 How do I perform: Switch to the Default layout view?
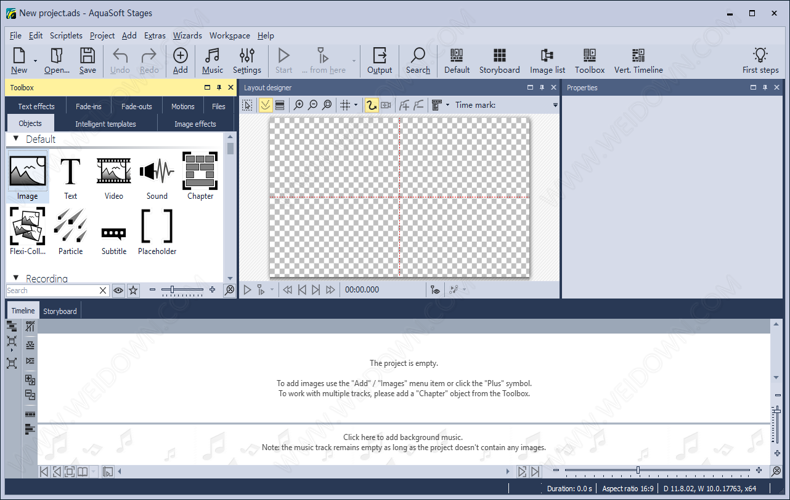click(456, 60)
